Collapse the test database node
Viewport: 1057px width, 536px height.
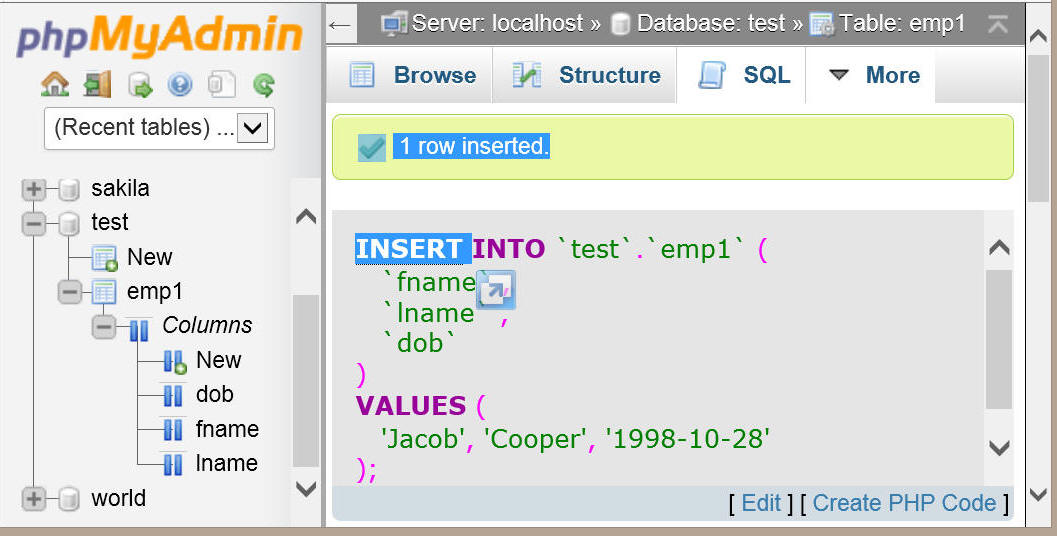33,223
